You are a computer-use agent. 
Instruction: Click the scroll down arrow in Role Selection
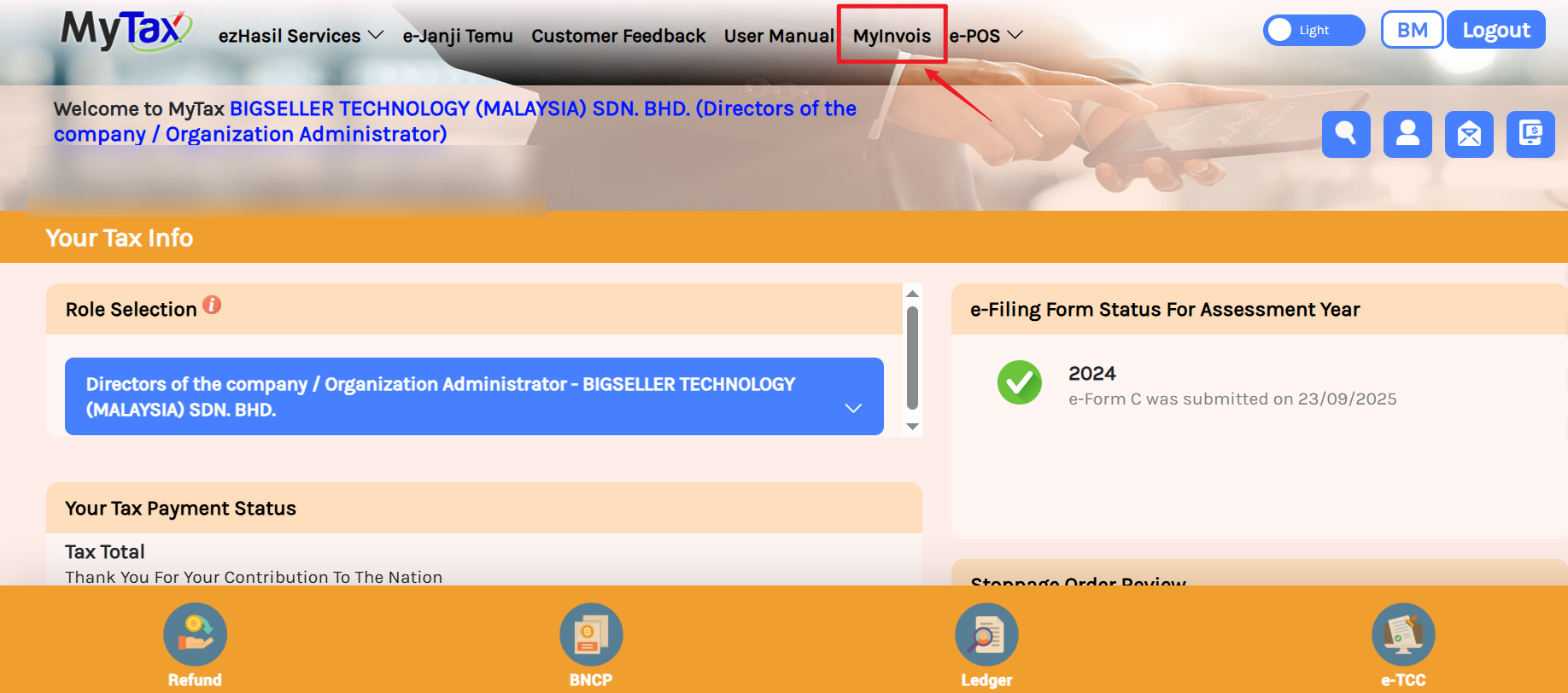pos(912,427)
